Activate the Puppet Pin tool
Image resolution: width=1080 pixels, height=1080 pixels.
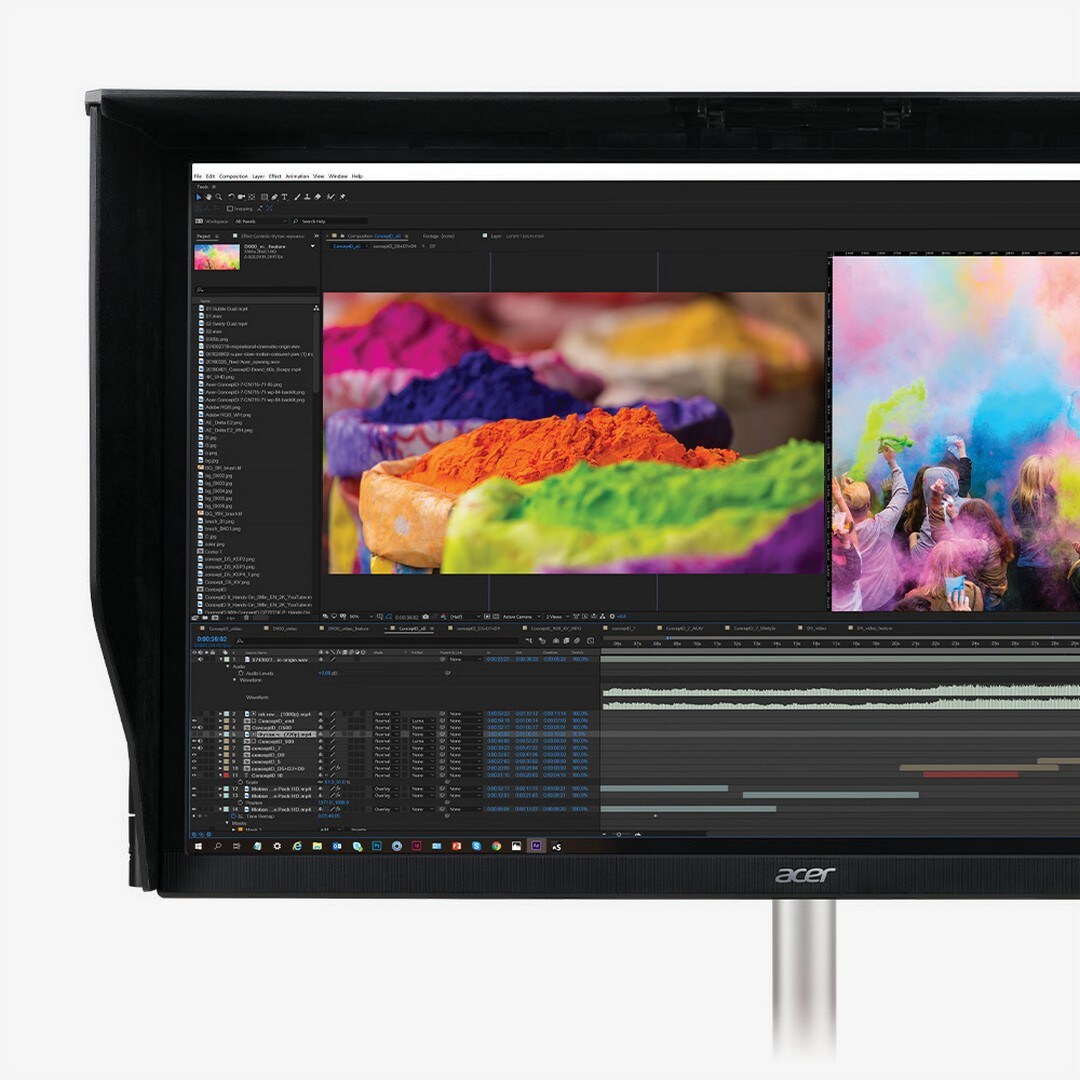[342, 197]
